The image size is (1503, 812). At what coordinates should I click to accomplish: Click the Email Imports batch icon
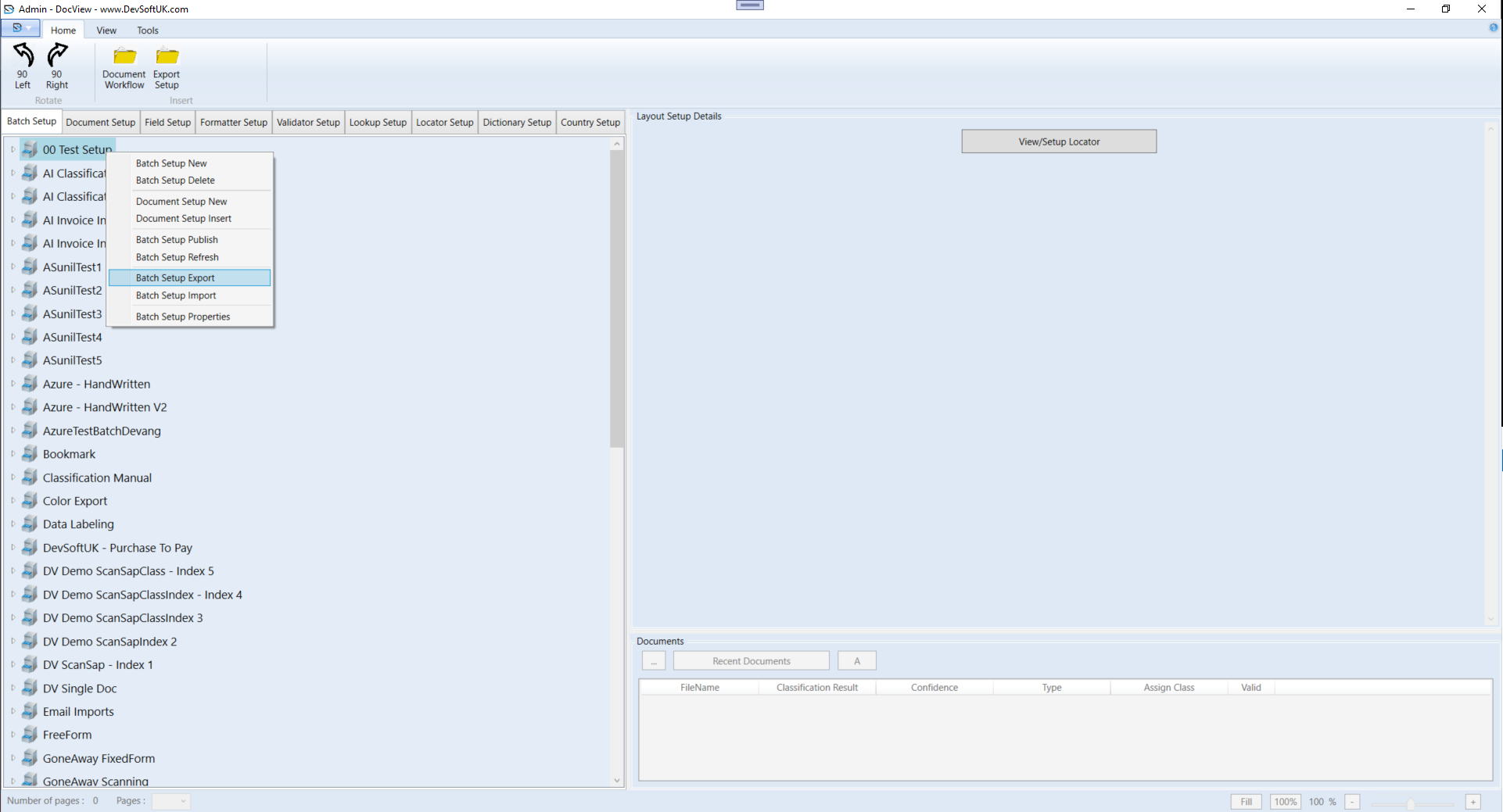pos(30,711)
